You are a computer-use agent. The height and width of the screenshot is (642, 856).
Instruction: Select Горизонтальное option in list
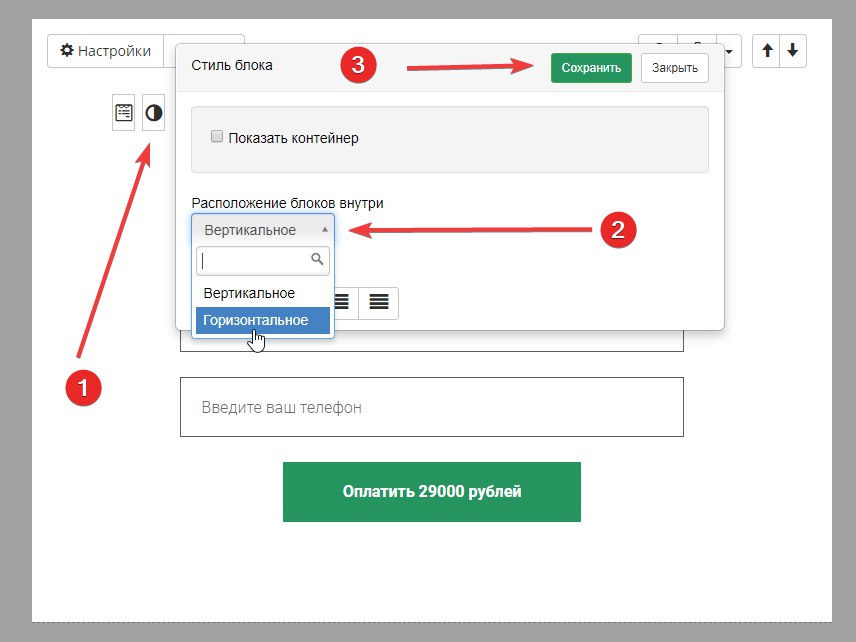tap(263, 320)
